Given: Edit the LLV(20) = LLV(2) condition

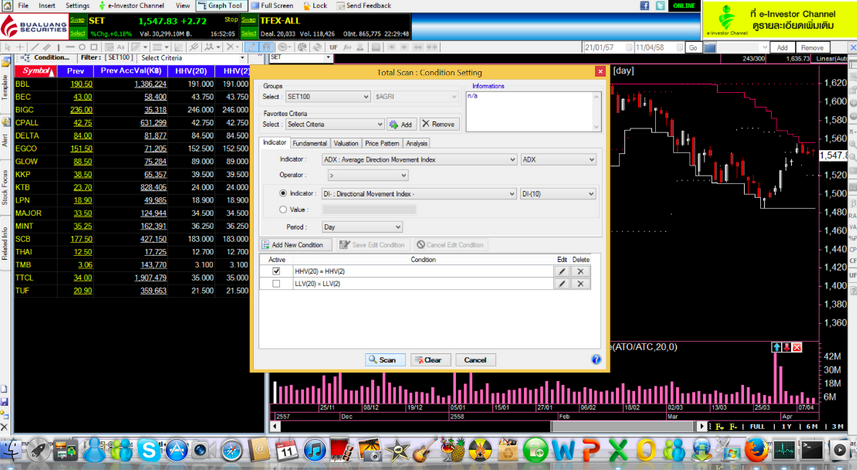Looking at the screenshot, I should [x=561, y=284].
